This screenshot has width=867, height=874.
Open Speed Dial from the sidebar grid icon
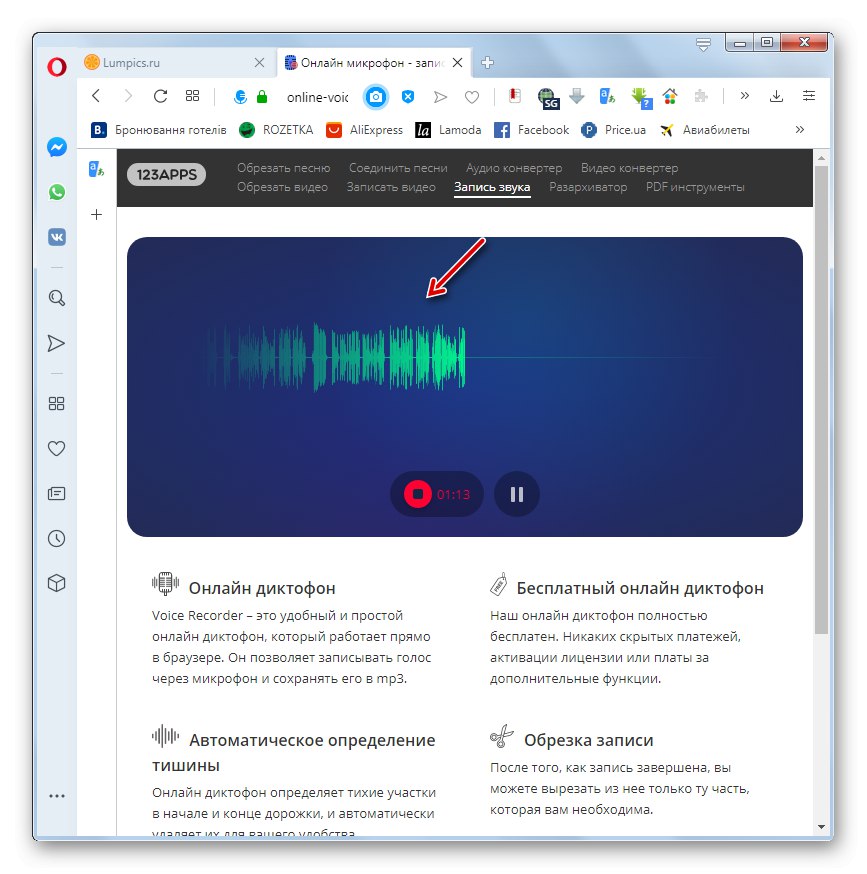point(56,404)
